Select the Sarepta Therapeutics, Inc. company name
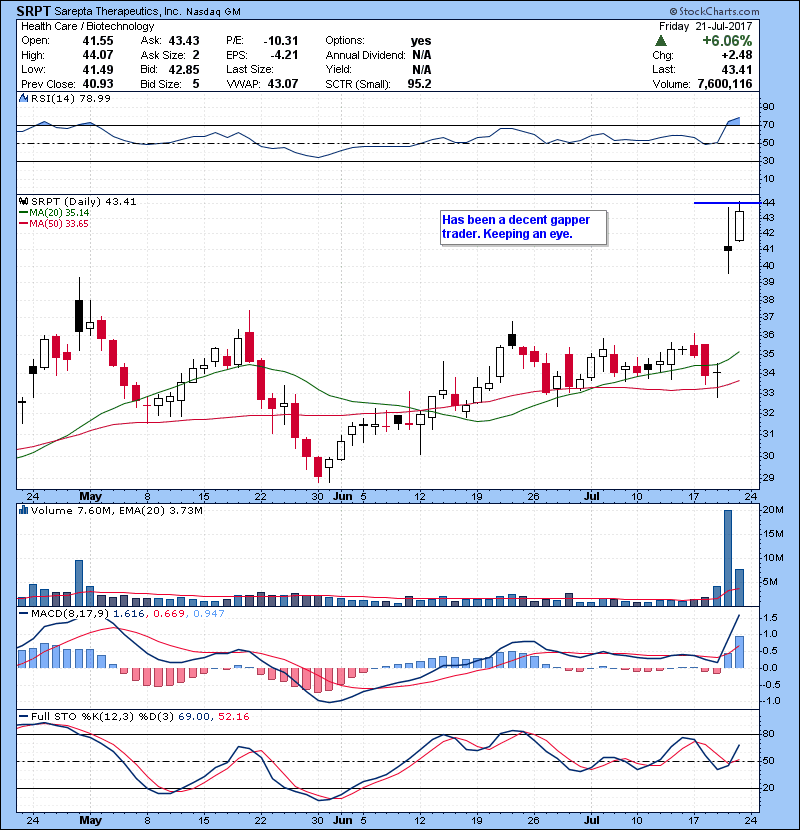Viewport: 800px width, 830px height. [x=118, y=11]
